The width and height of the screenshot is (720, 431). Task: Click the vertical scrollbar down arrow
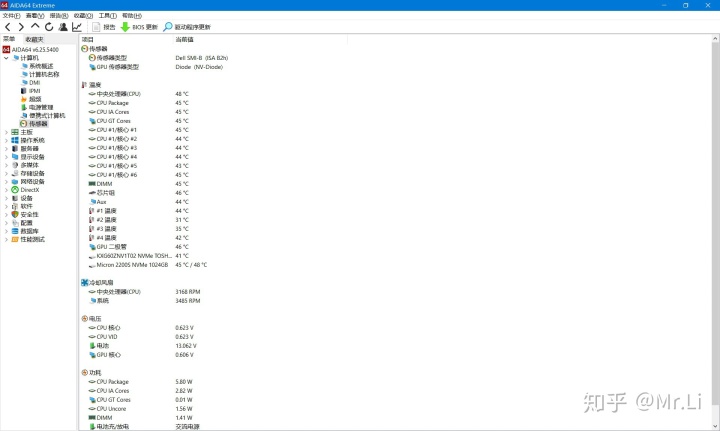click(x=715, y=426)
